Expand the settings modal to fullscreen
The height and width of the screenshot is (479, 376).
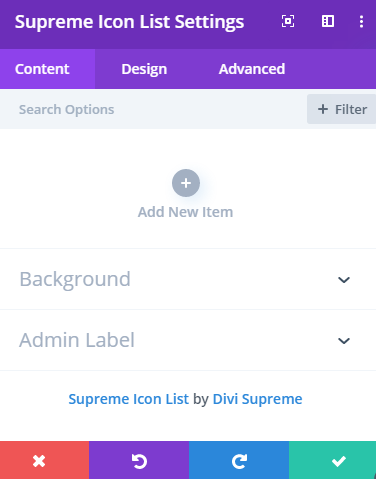tap(288, 22)
